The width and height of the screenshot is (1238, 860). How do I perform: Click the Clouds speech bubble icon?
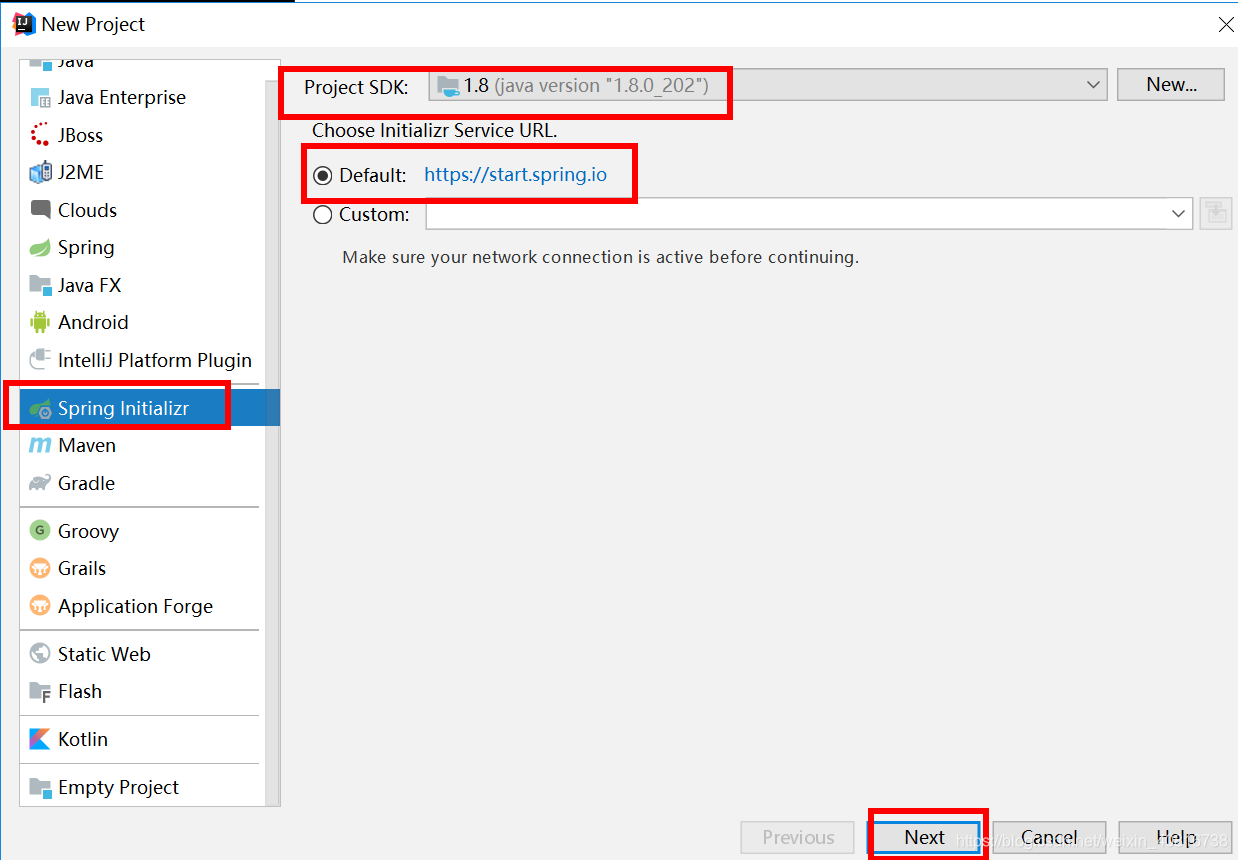[40, 210]
